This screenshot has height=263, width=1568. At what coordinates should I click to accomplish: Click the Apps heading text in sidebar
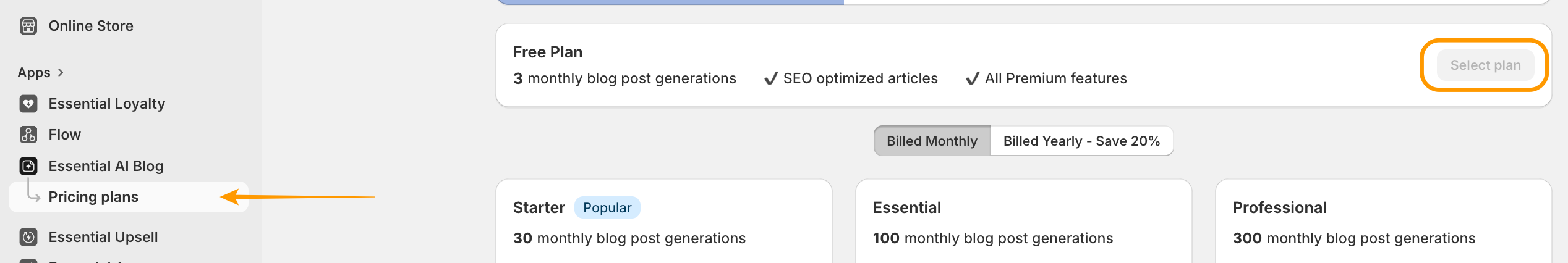(x=34, y=73)
